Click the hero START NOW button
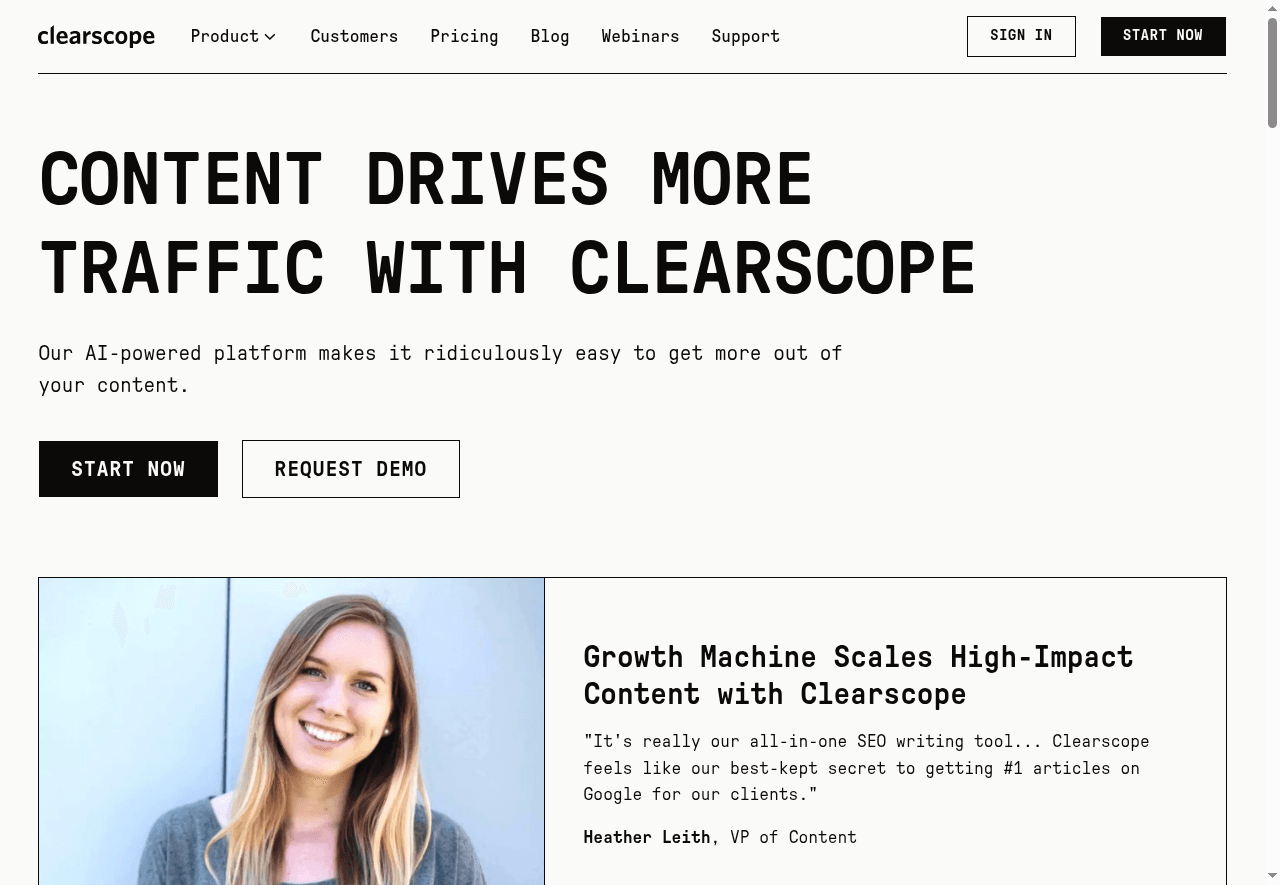 pyautogui.click(x=128, y=468)
